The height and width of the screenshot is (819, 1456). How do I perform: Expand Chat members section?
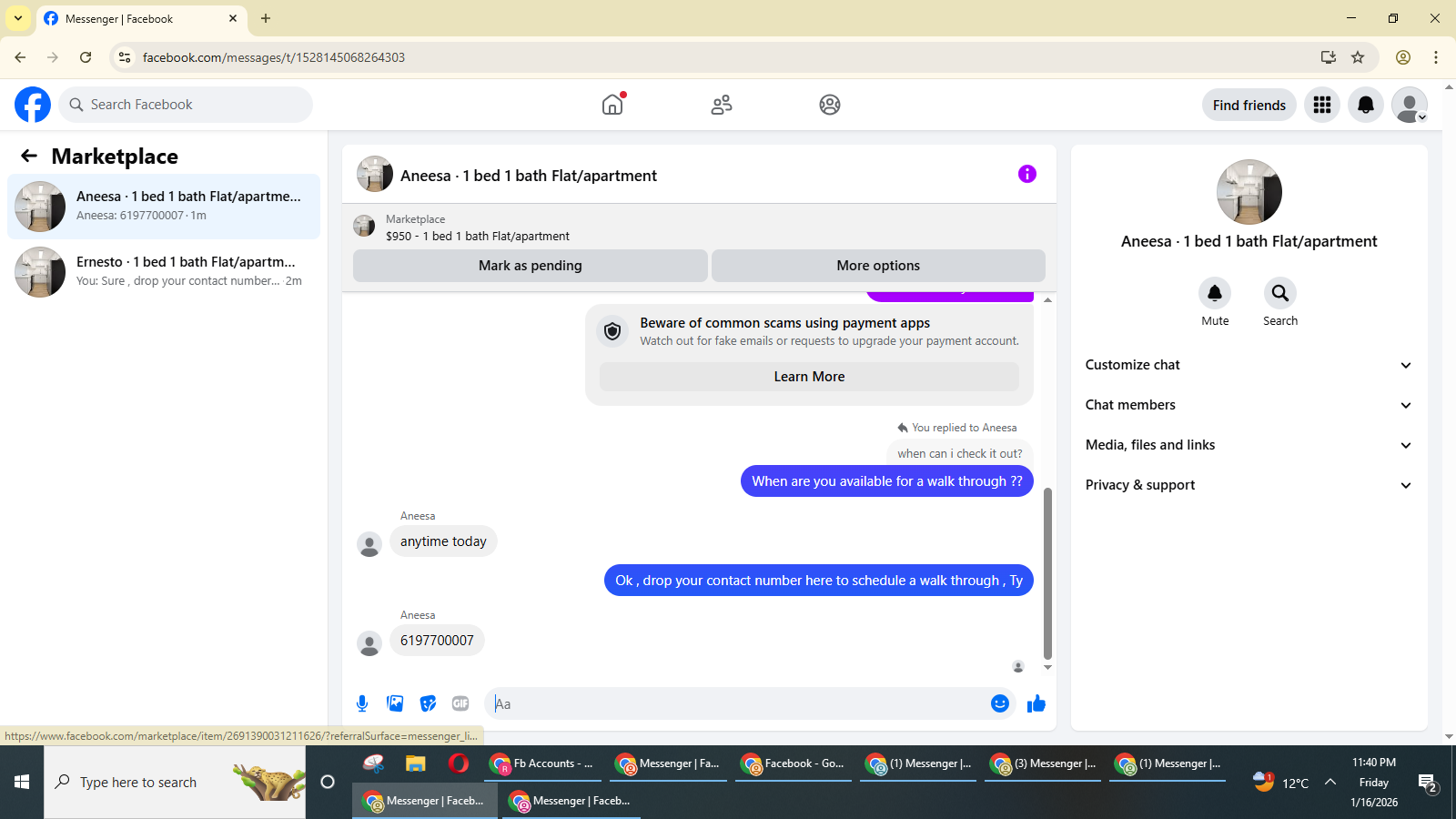1249,405
